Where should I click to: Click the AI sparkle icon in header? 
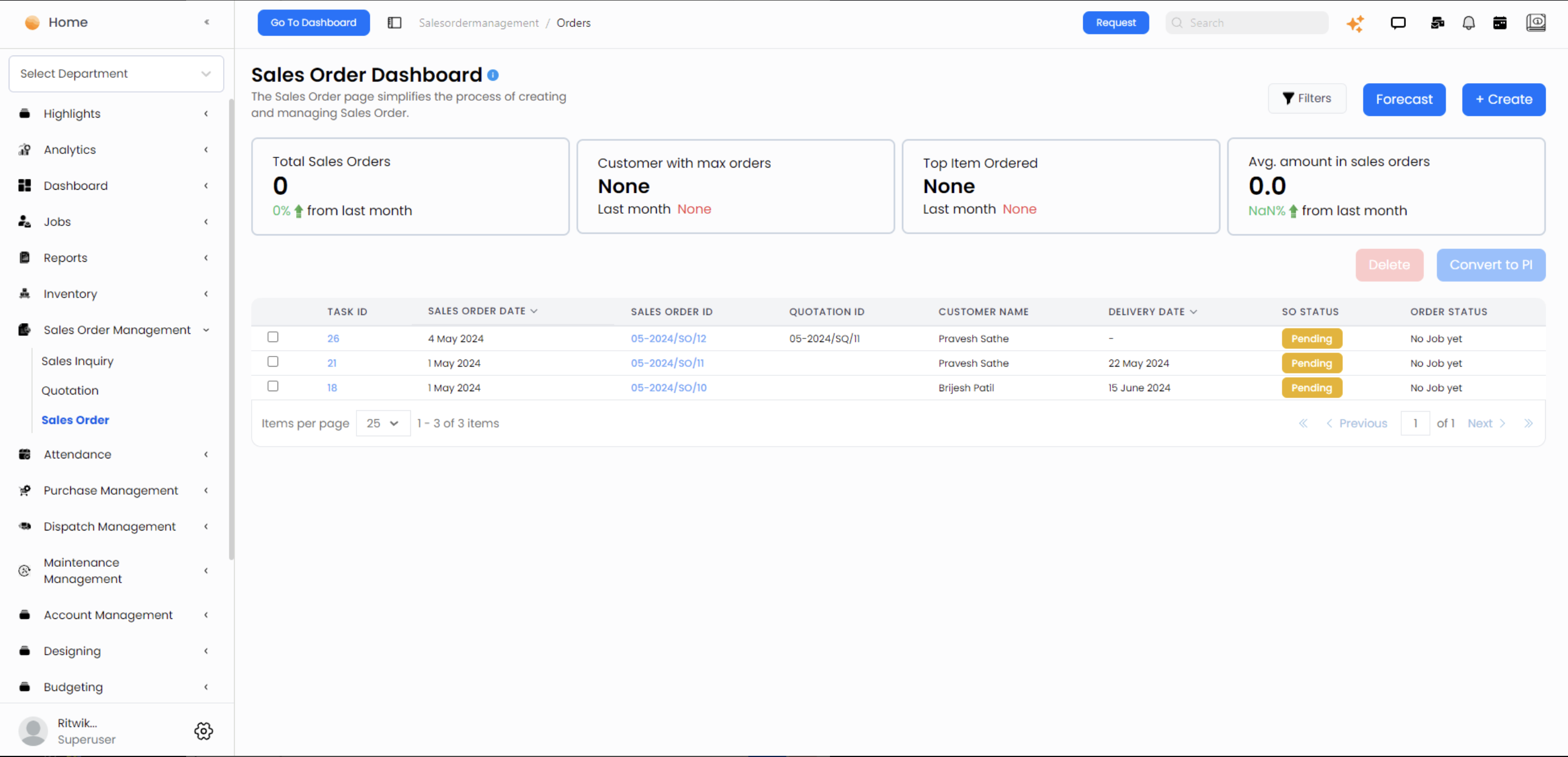pos(1356,23)
